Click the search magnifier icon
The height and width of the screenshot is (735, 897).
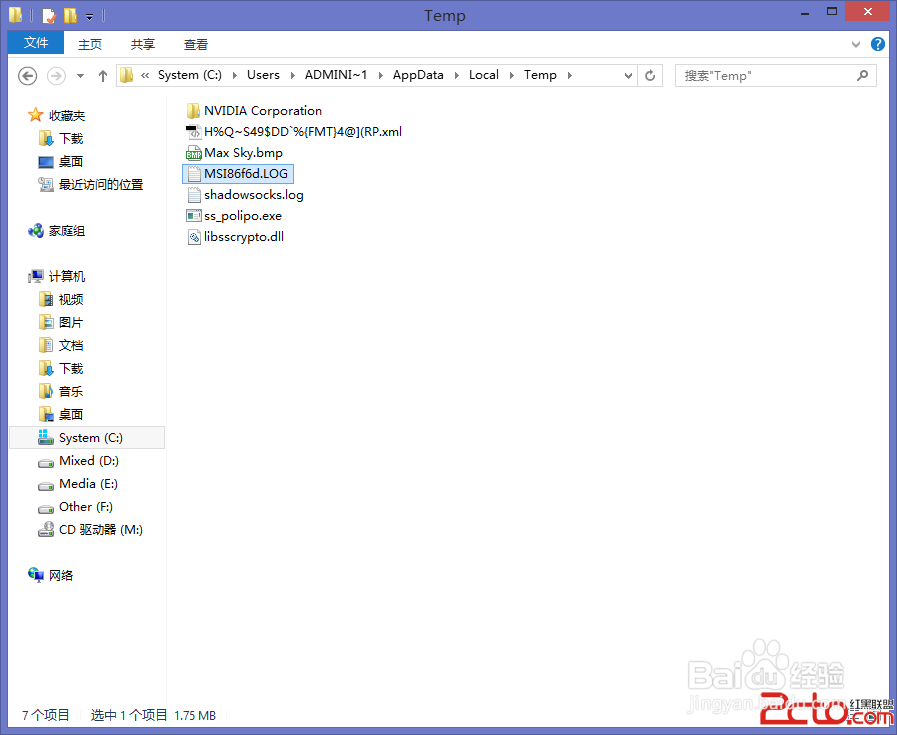point(862,76)
